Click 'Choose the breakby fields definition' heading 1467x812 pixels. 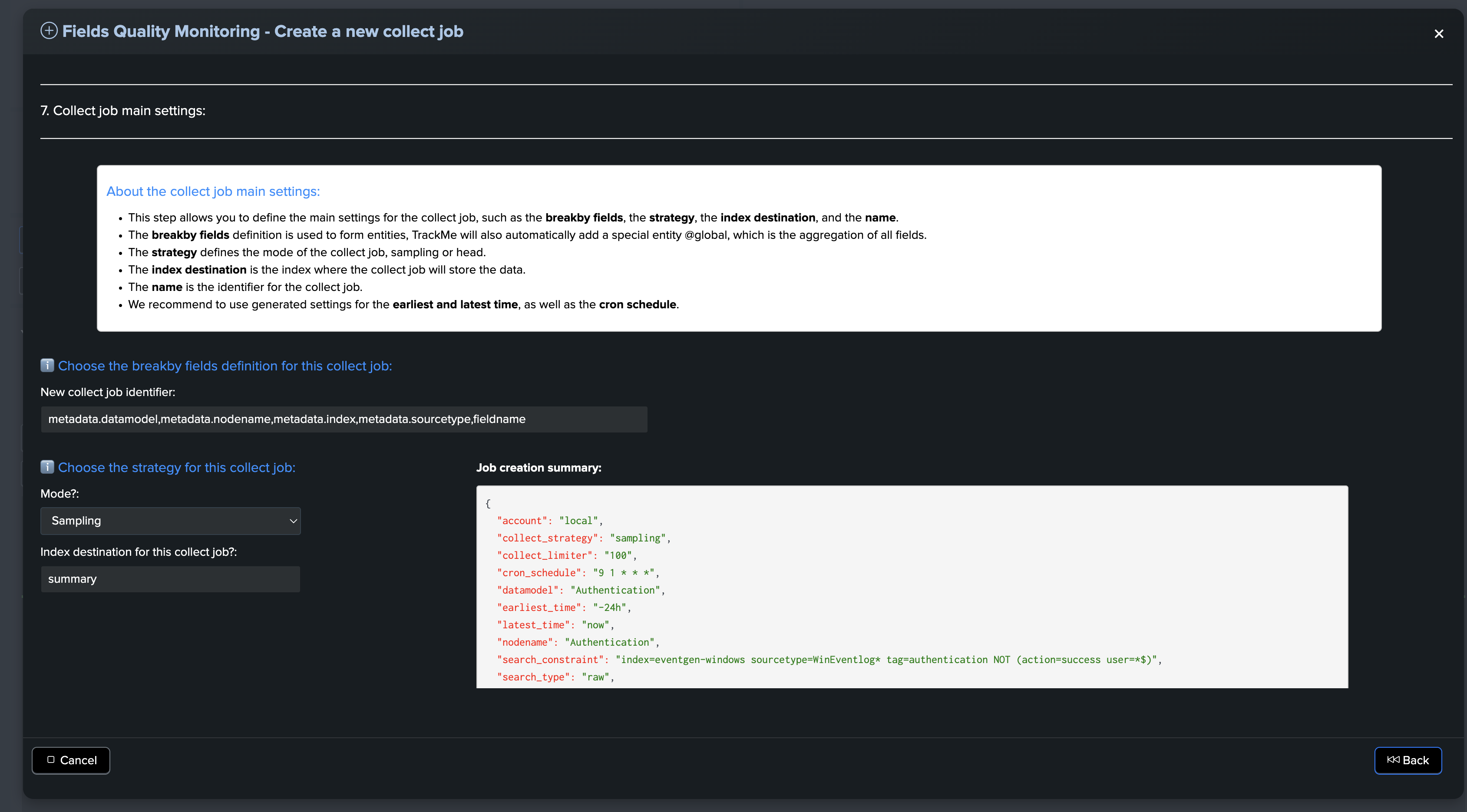point(225,366)
